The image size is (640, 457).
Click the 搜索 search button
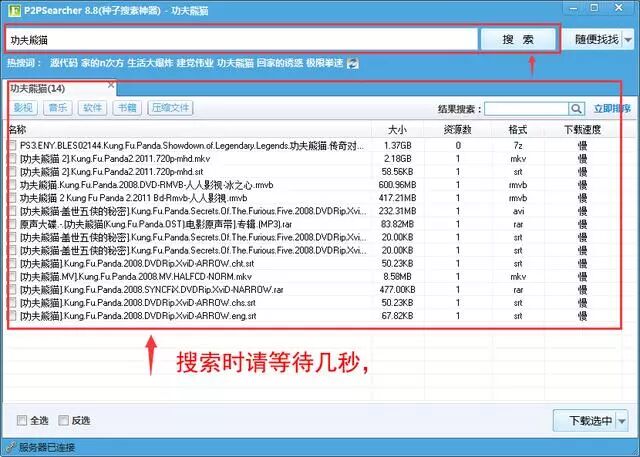pos(518,40)
